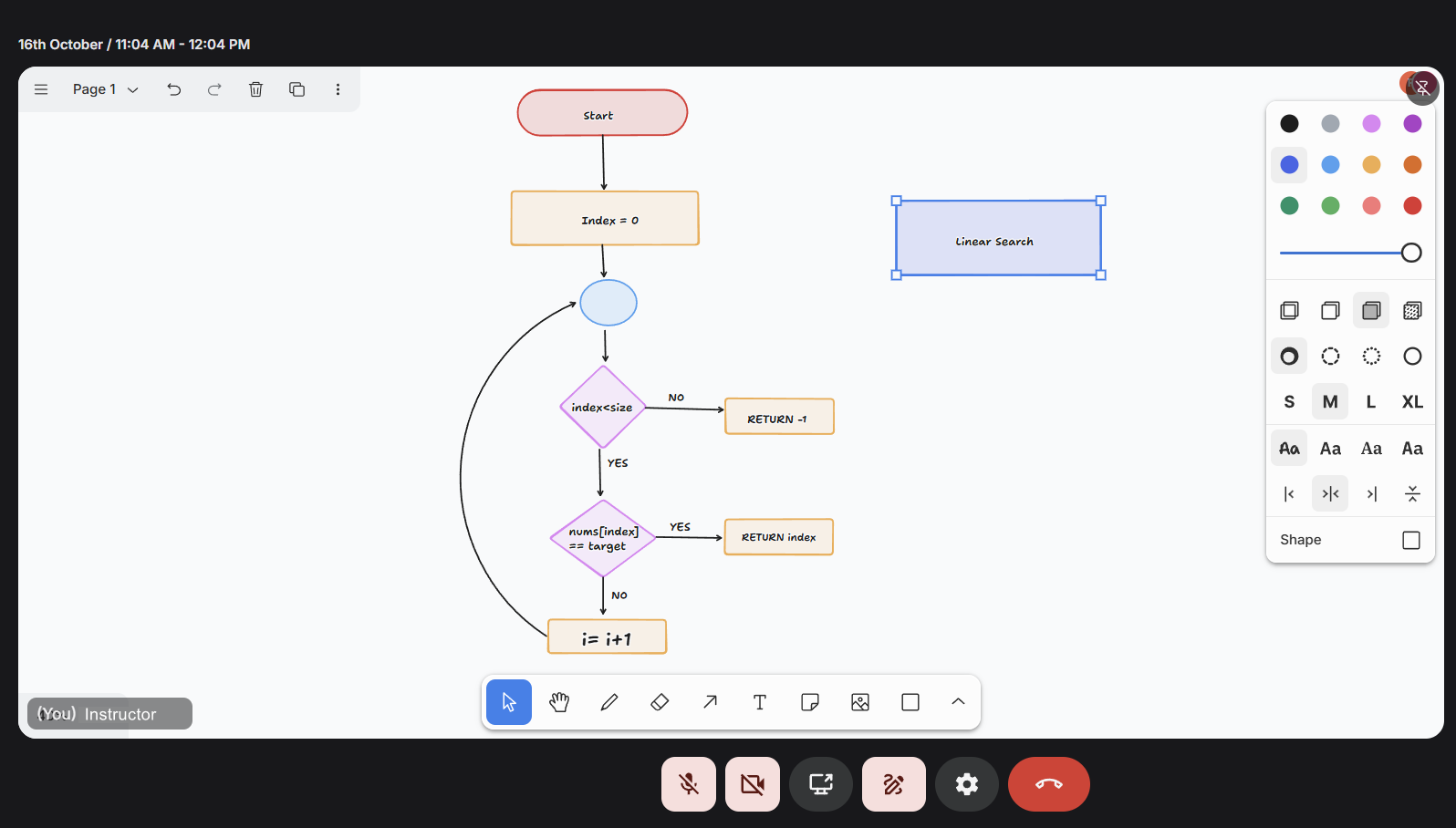Select the Hand pan tool
This screenshot has width=1456, height=828.
[559, 702]
